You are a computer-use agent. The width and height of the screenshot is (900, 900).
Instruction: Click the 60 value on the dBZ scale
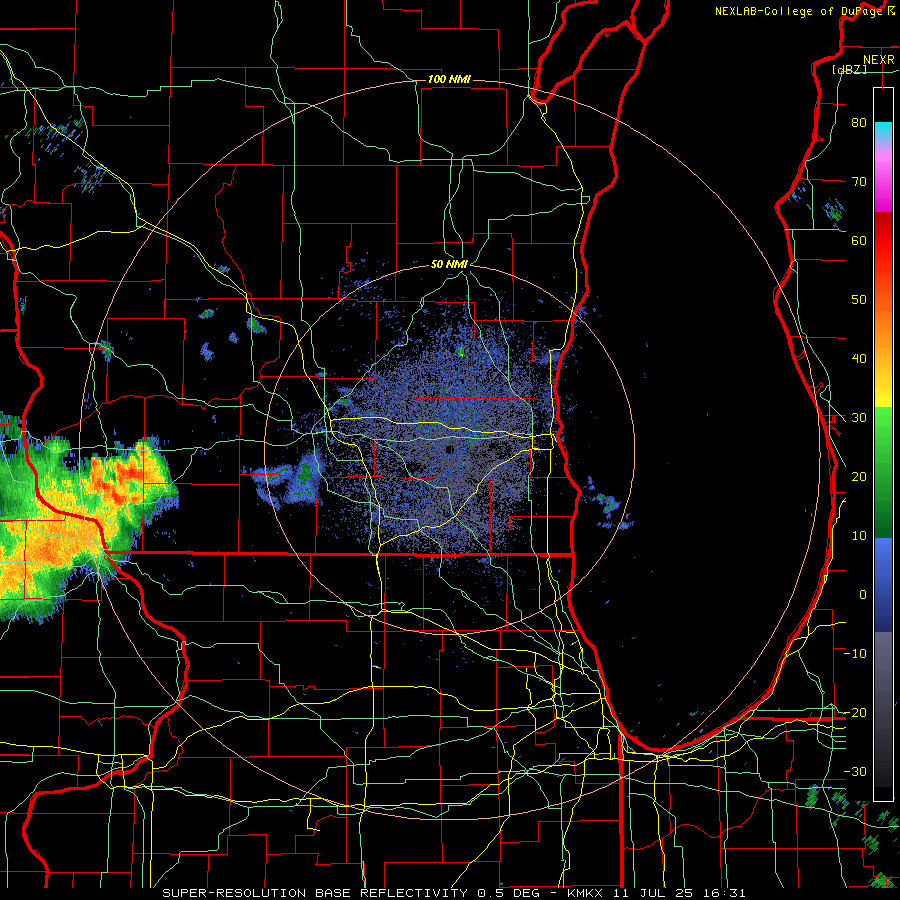click(859, 240)
